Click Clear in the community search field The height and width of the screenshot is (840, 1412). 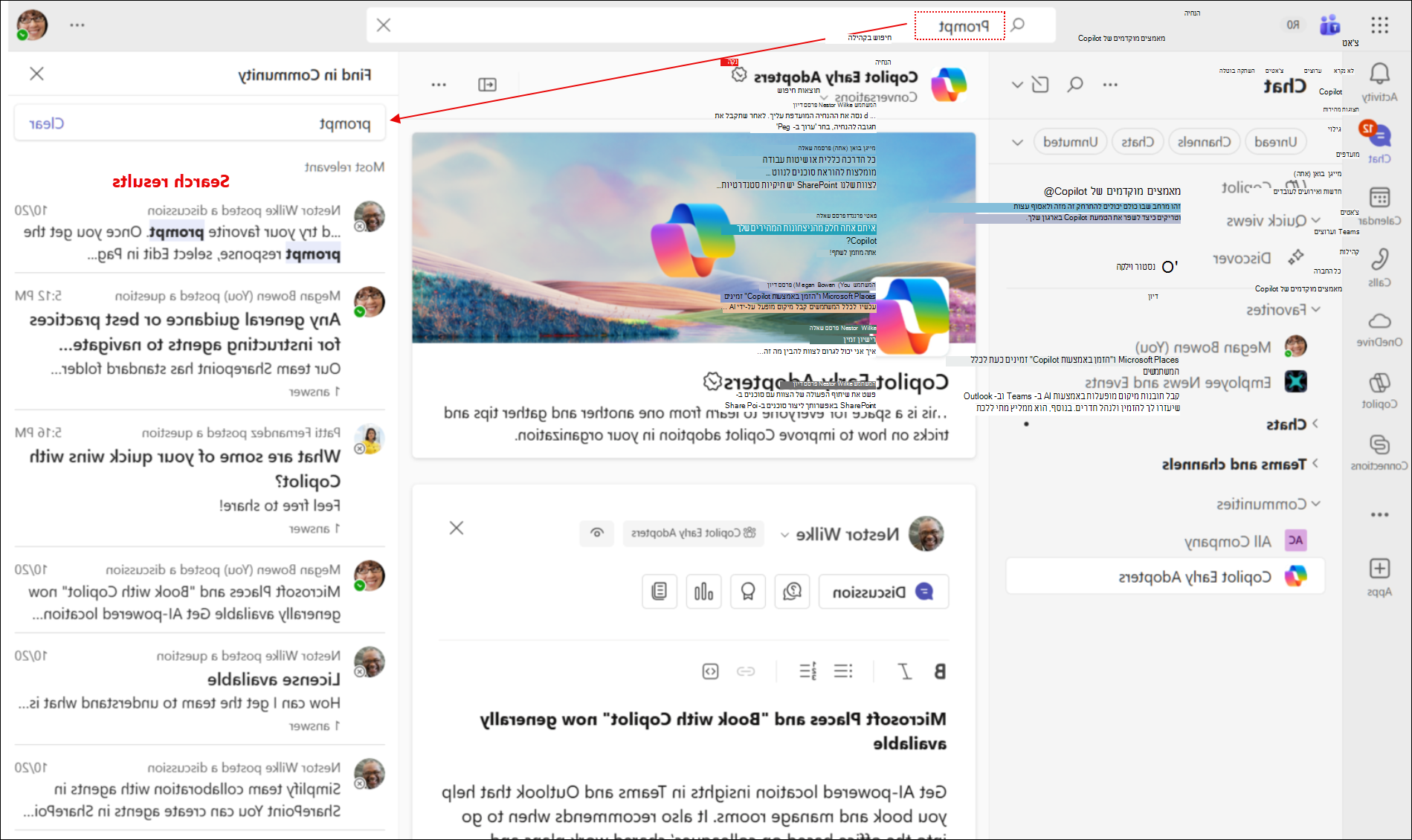[47, 123]
